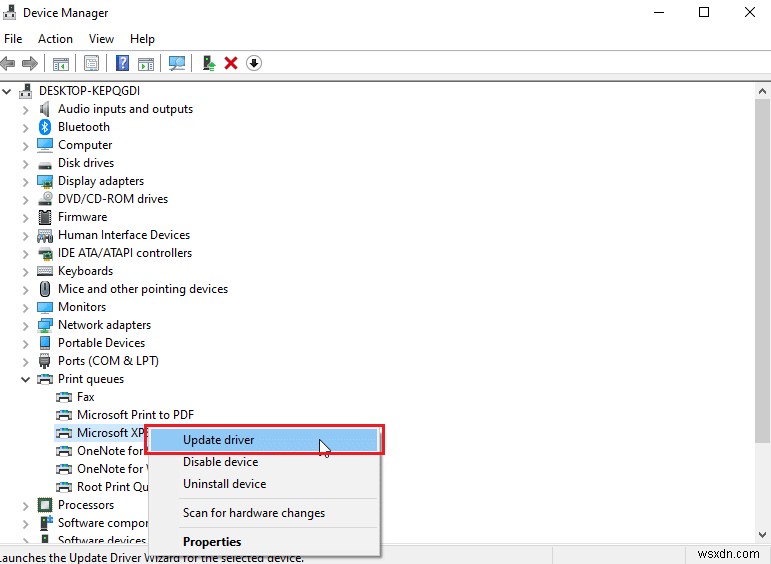The width and height of the screenshot is (771, 564).
Task: Click the Fax printer icon
Action: 64,397
